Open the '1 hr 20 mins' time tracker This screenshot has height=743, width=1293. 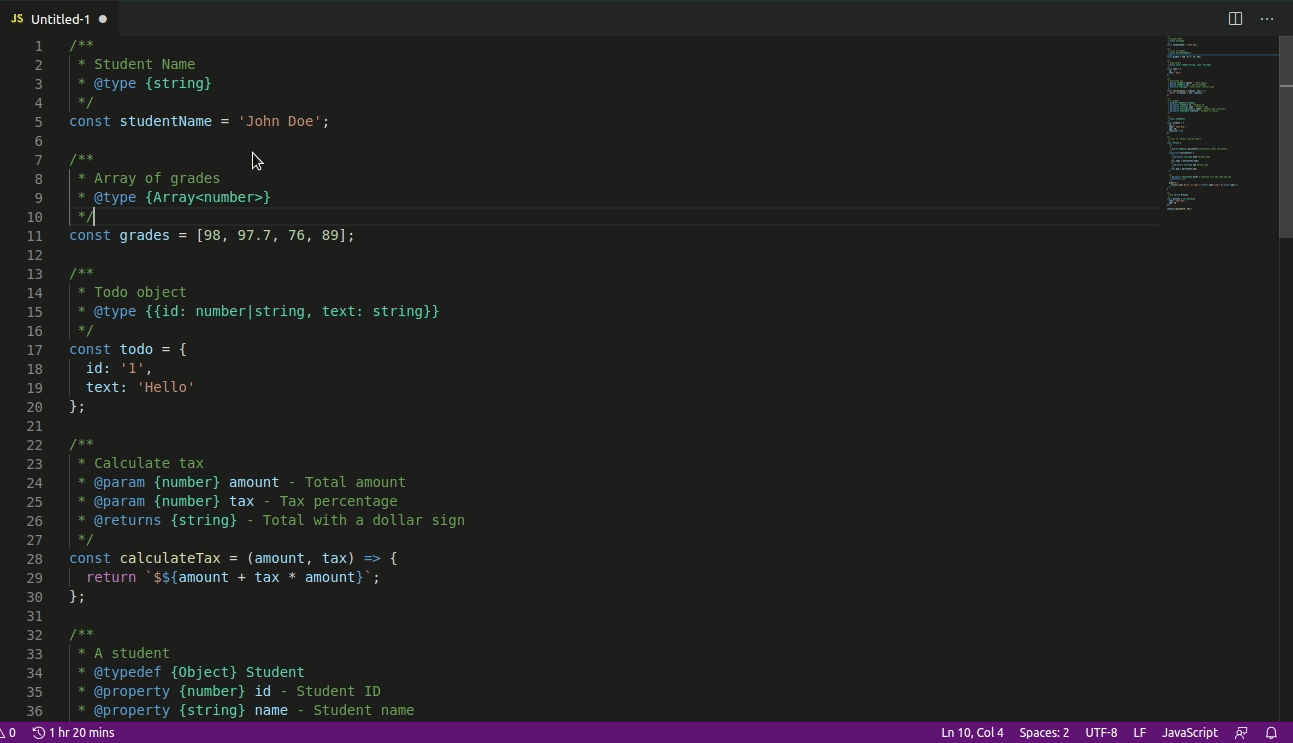(x=73, y=733)
